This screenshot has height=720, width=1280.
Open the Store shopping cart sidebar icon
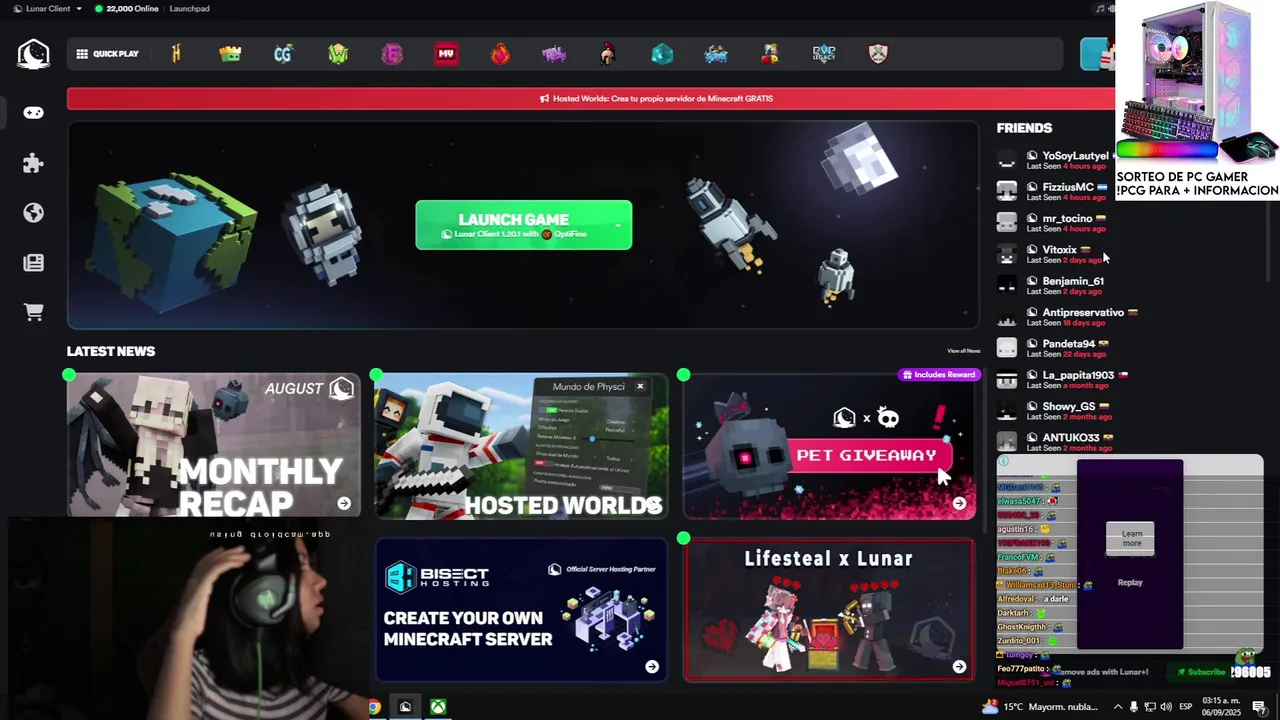[x=33, y=312]
